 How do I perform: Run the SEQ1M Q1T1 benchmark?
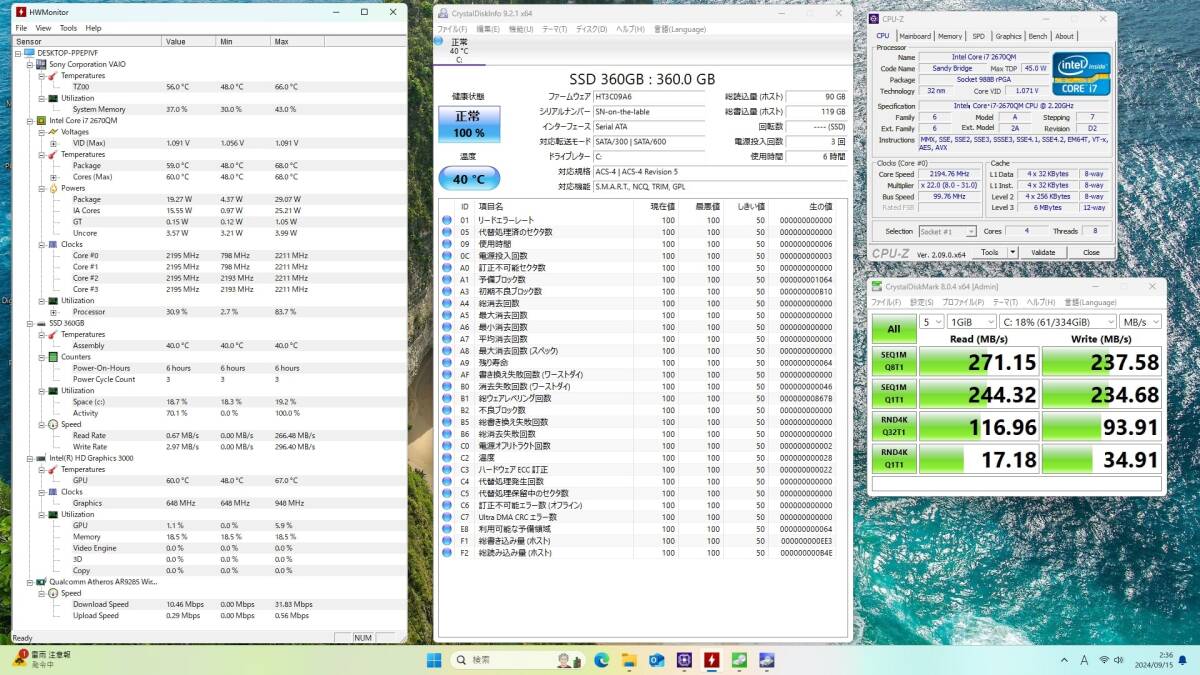click(x=894, y=396)
